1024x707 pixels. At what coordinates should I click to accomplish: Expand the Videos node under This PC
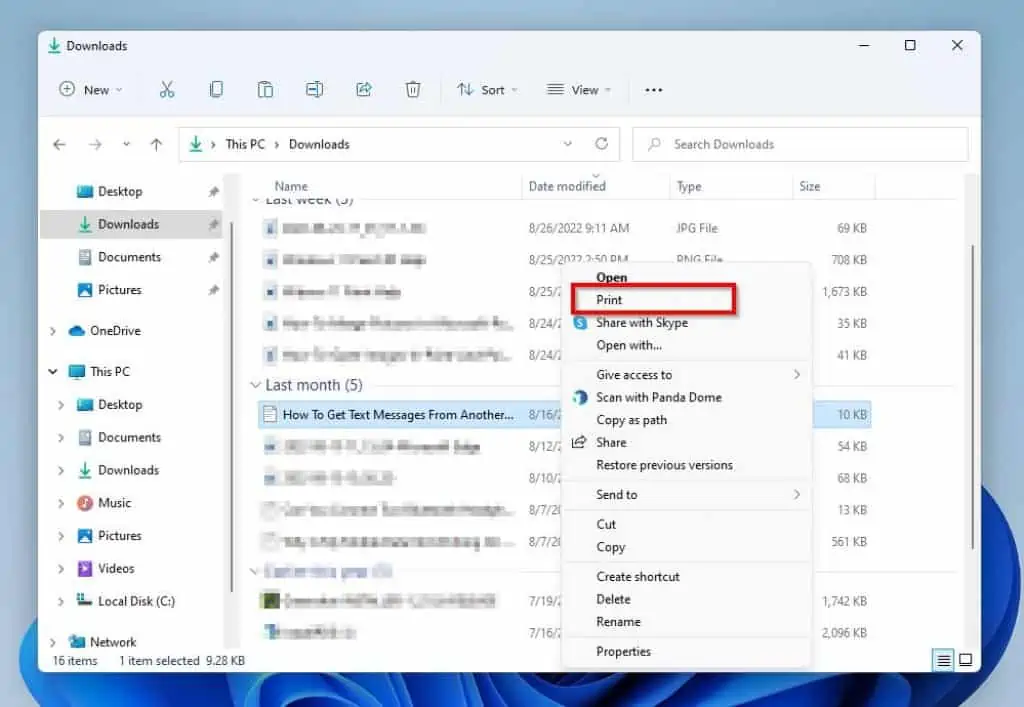[61, 569]
